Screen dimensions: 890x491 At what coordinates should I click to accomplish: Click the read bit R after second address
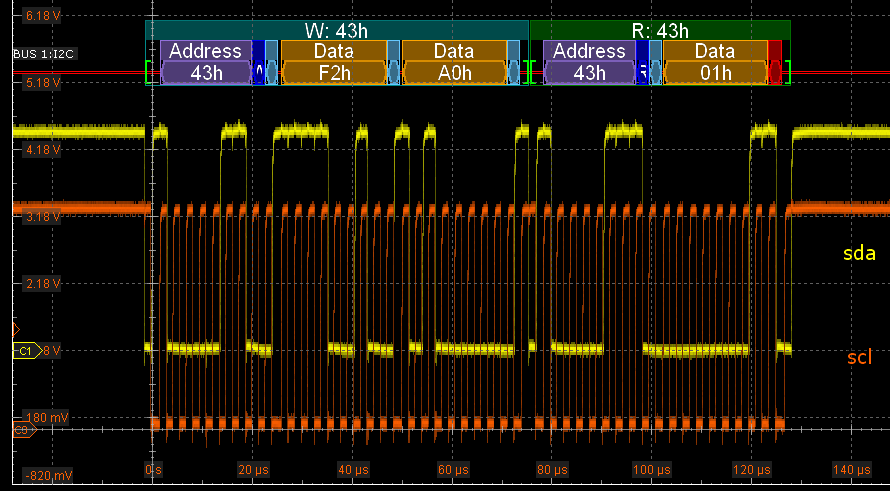[x=643, y=62]
